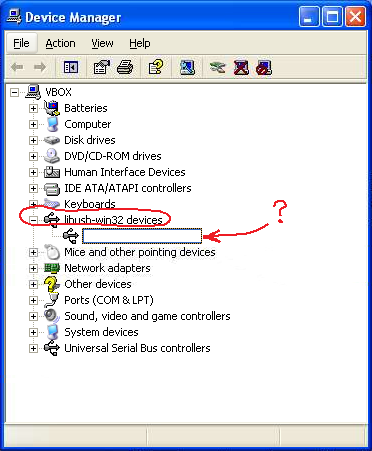Click the Update Driver toolbar icon

pyautogui.click(x=217, y=68)
